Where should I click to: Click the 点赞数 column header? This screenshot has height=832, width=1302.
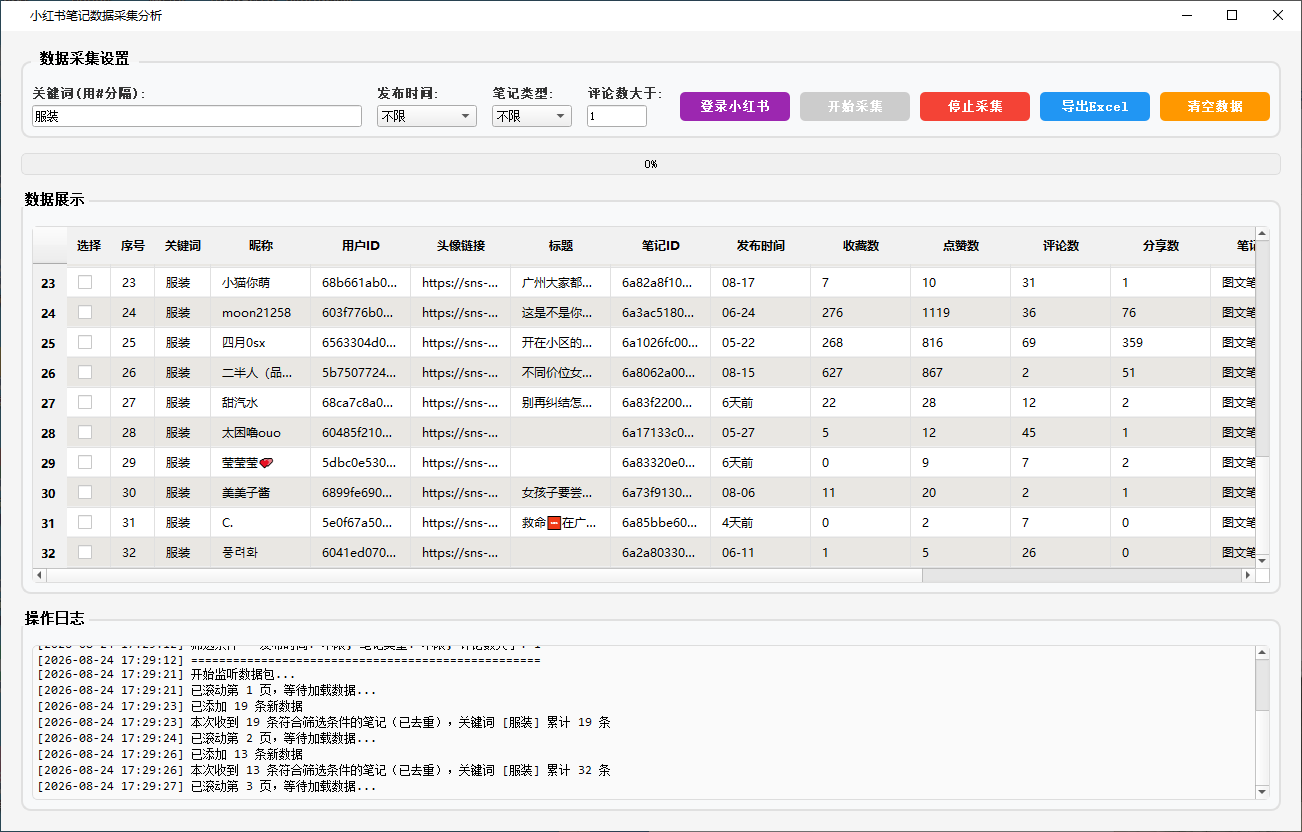960,246
